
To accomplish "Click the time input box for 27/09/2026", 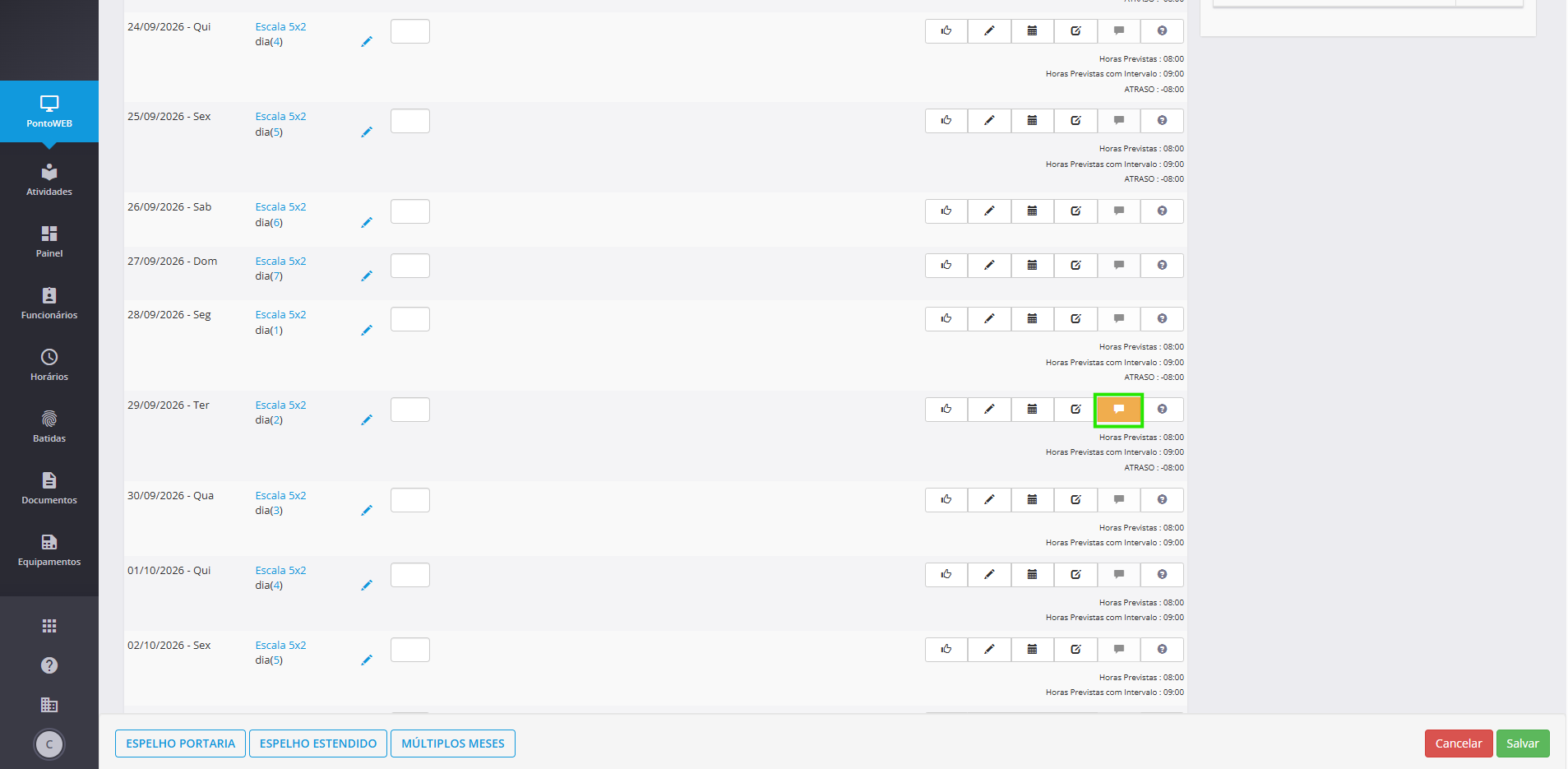I will (410, 266).
